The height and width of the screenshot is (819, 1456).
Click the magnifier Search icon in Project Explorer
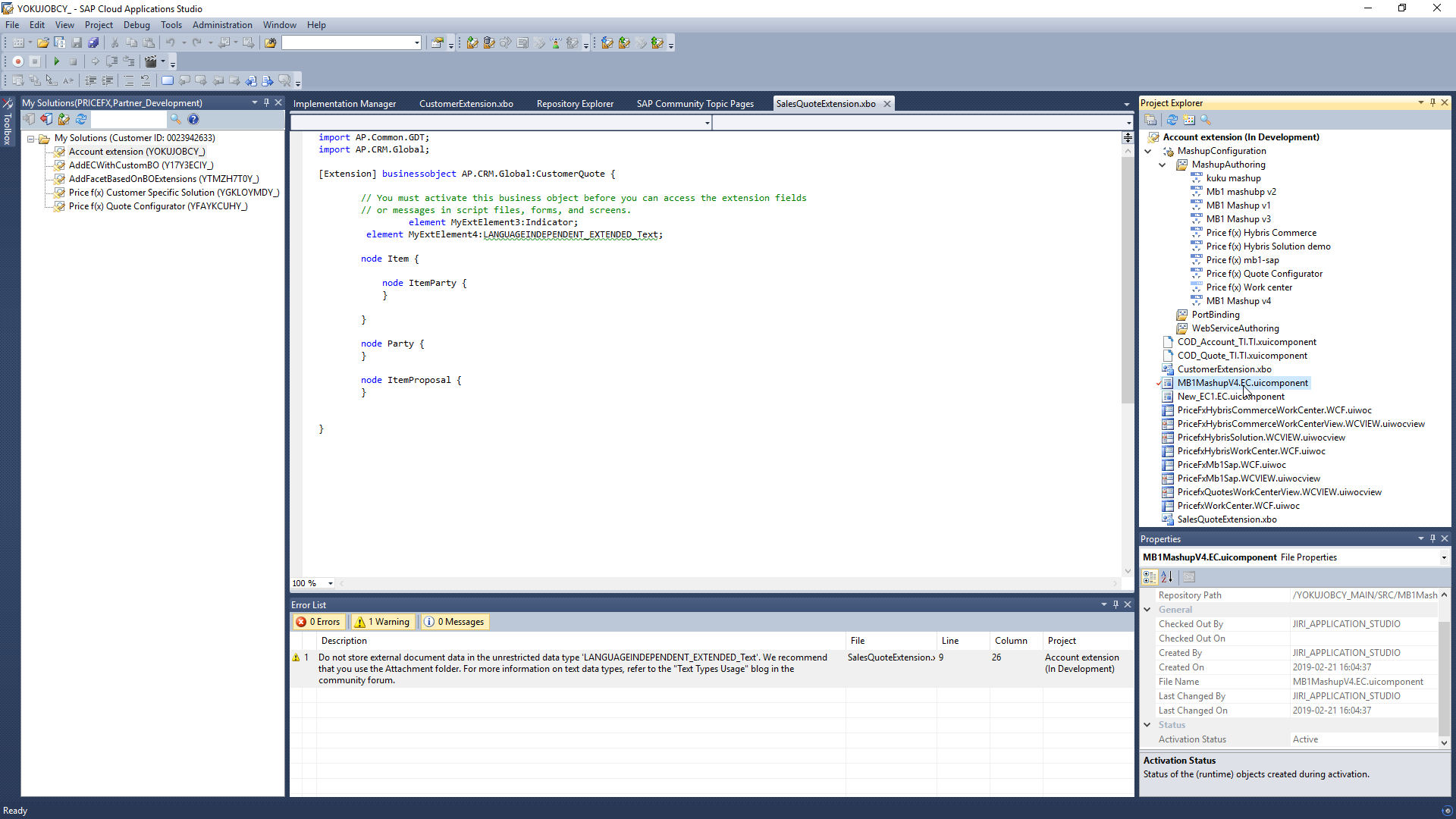1206,120
